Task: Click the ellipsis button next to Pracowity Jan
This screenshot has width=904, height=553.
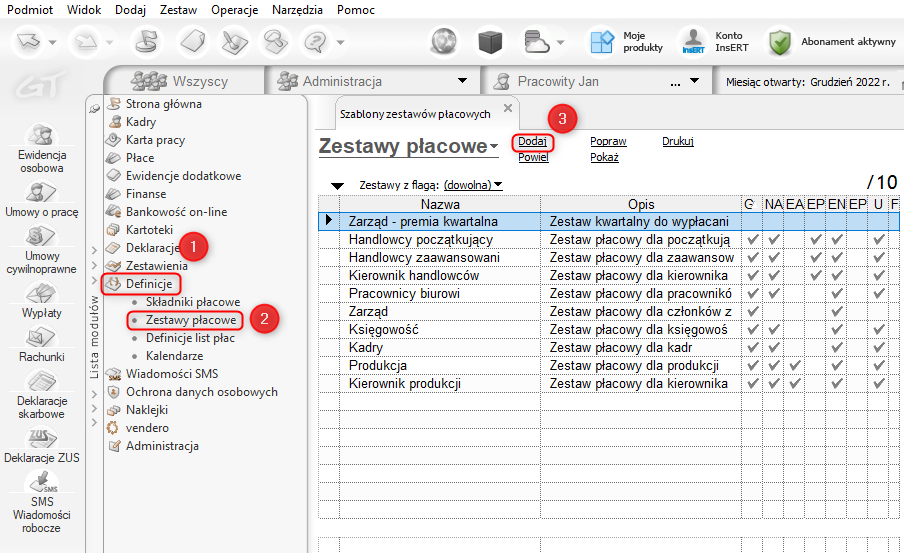Action: 675,82
